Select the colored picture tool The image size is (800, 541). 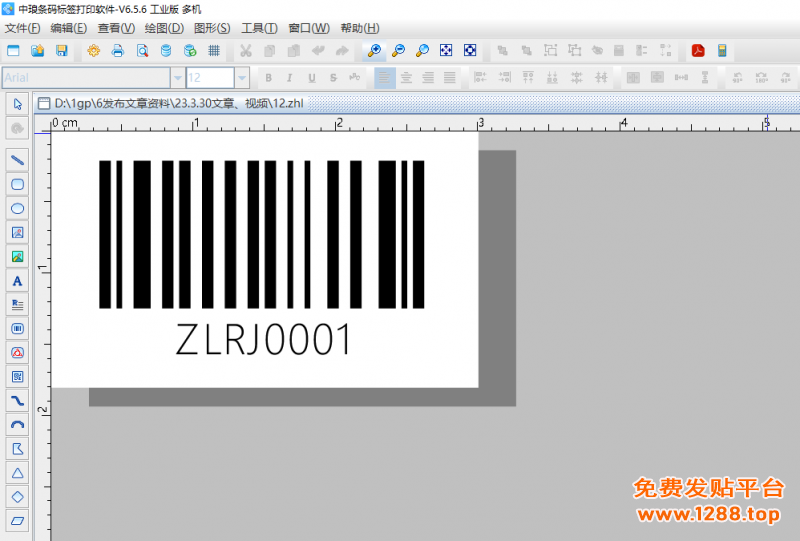tap(17, 257)
